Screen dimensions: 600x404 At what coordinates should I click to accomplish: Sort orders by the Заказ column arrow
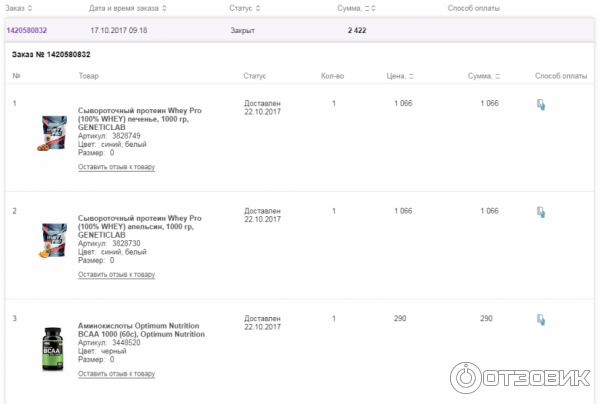click(31, 8)
